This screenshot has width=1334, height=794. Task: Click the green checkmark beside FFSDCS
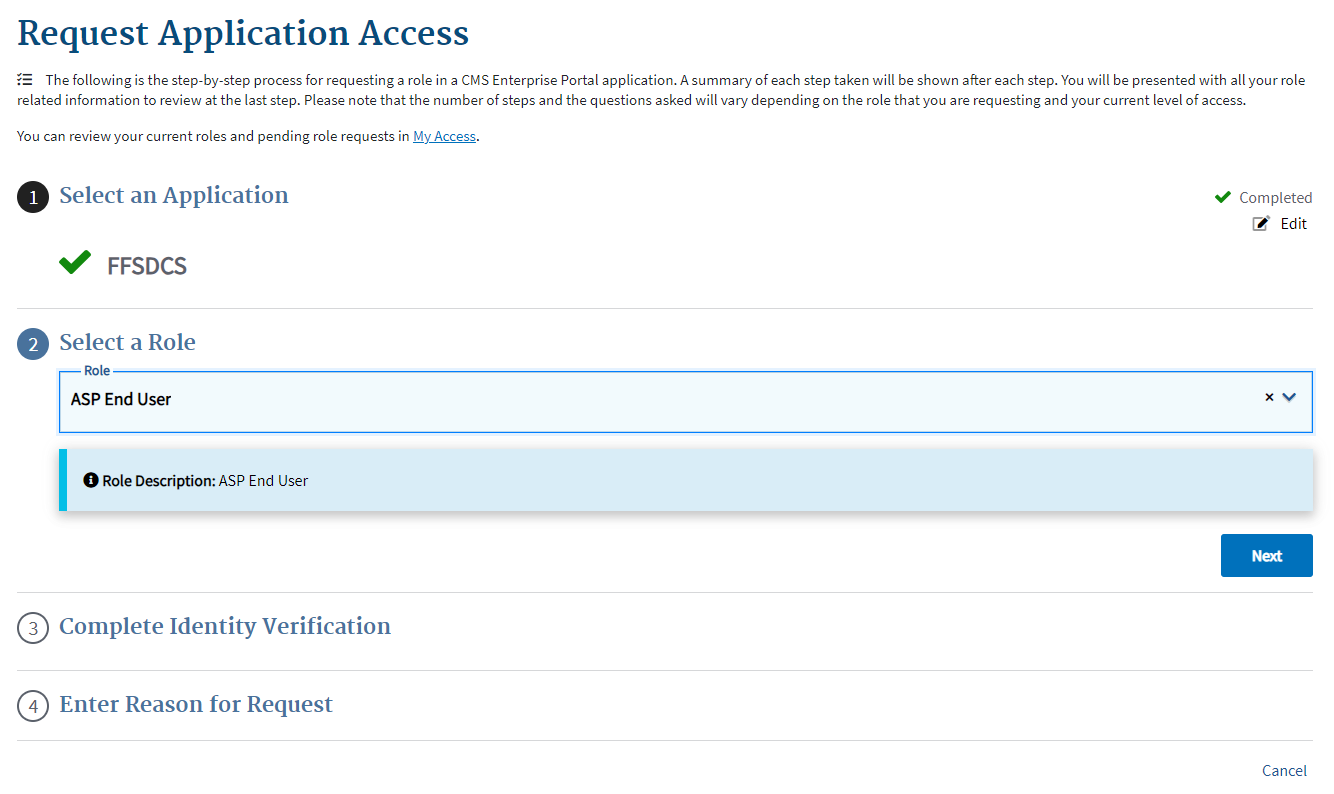pyautogui.click(x=75, y=263)
